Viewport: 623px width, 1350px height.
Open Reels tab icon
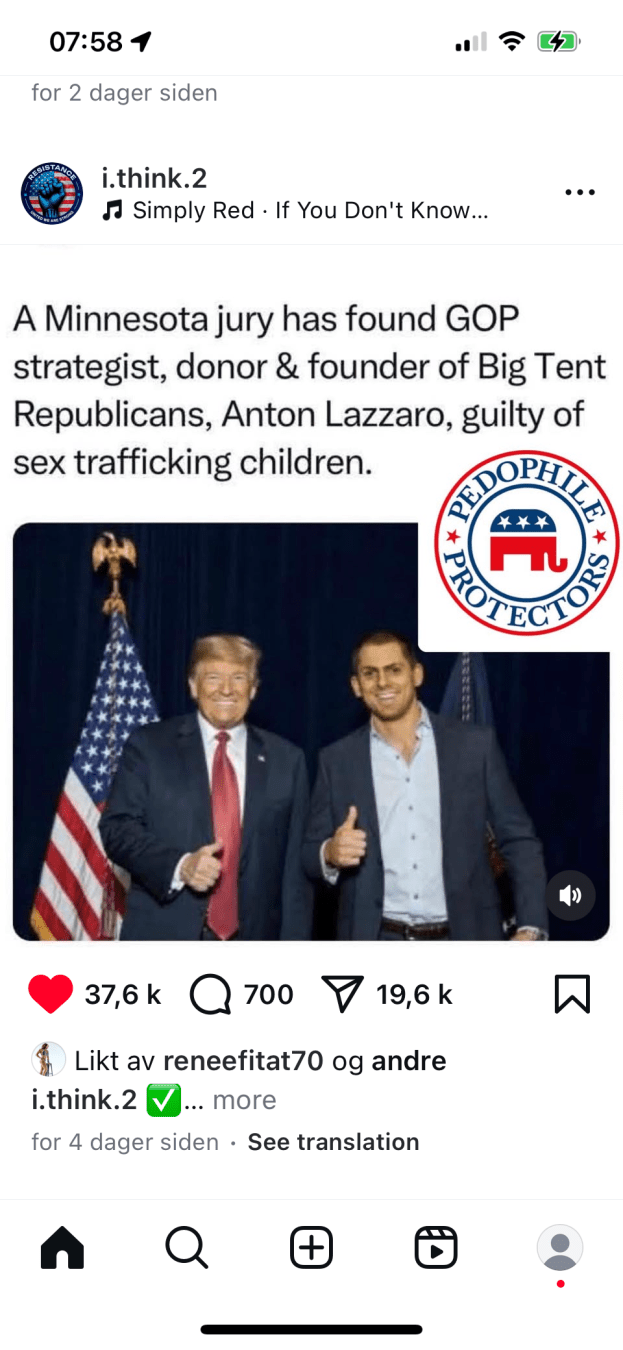[436, 1247]
